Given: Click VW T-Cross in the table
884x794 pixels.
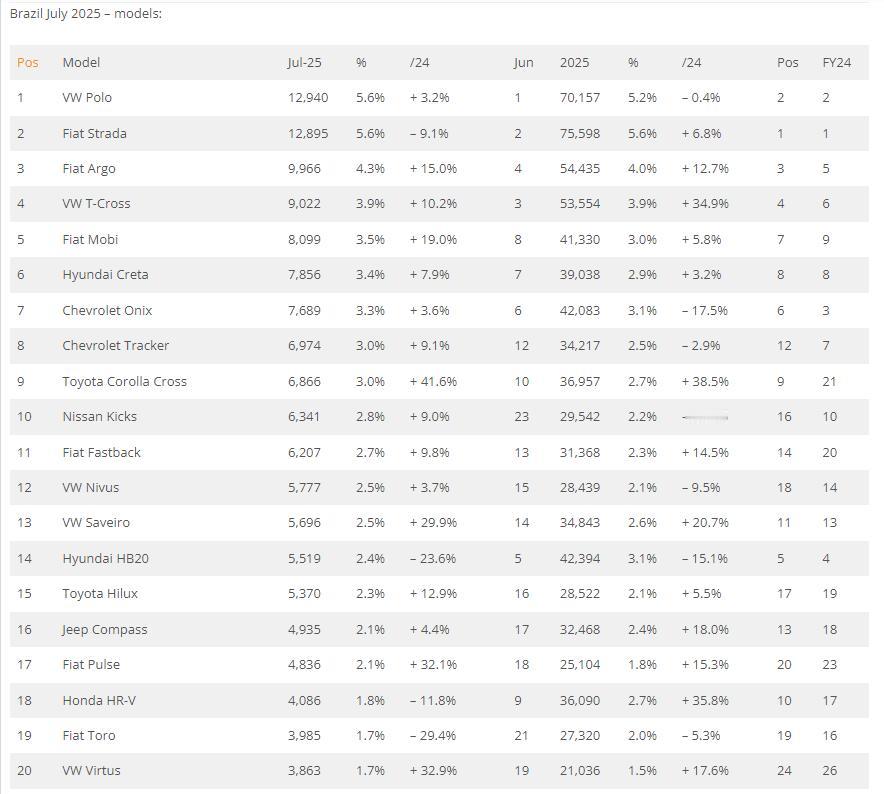Looking at the screenshot, I should (96, 204).
